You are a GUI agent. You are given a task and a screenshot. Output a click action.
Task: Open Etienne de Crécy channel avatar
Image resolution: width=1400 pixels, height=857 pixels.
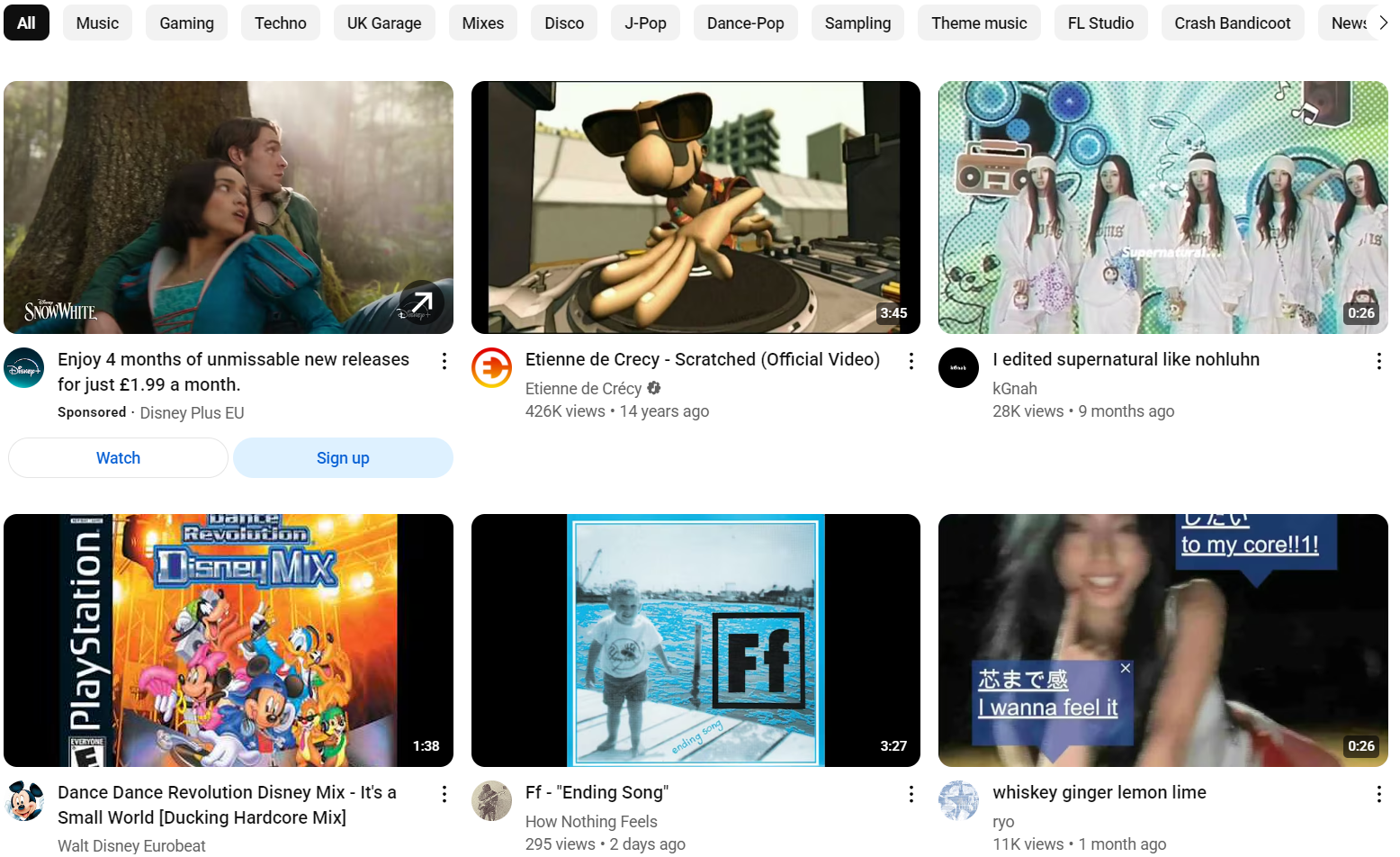point(492,368)
